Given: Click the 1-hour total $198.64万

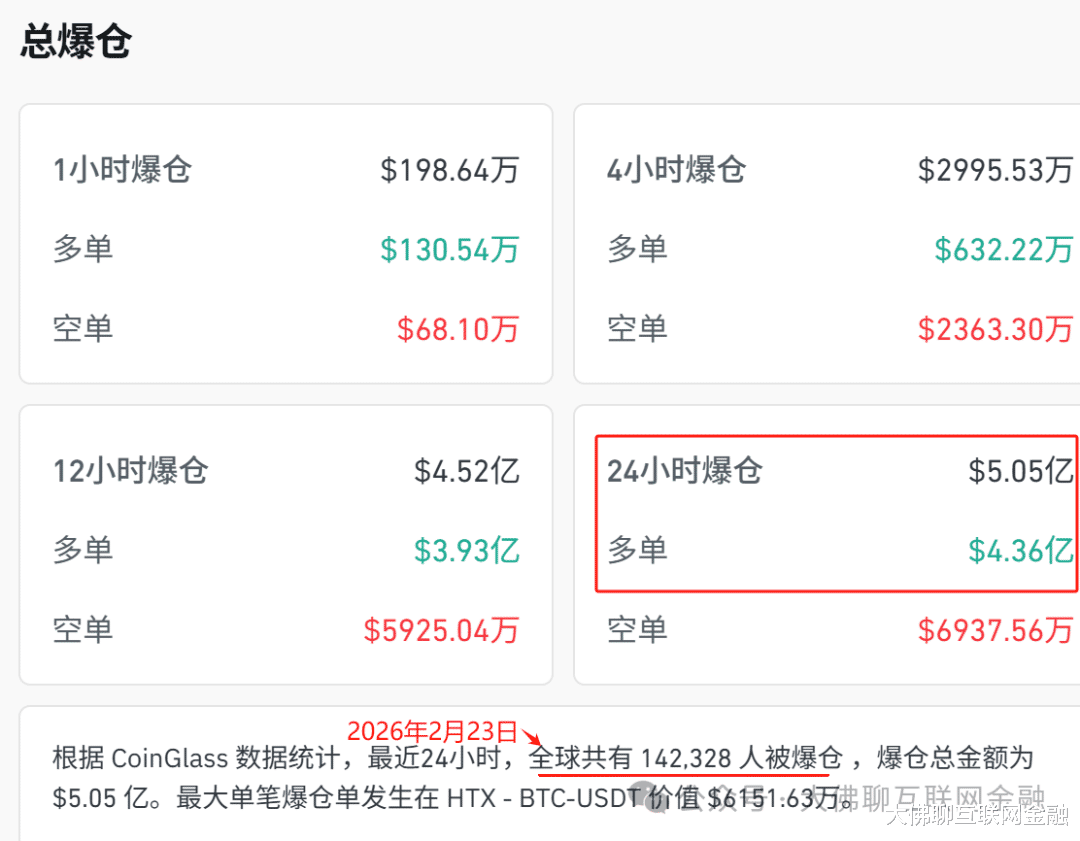Looking at the screenshot, I should (x=449, y=169).
